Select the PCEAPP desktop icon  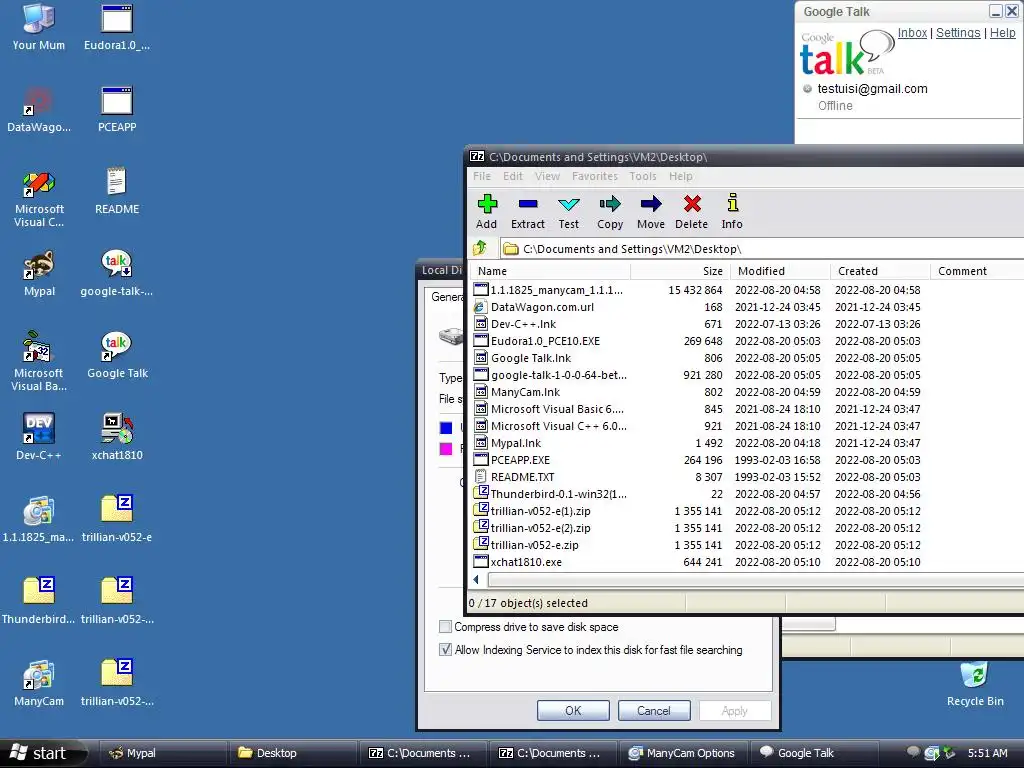point(117,109)
